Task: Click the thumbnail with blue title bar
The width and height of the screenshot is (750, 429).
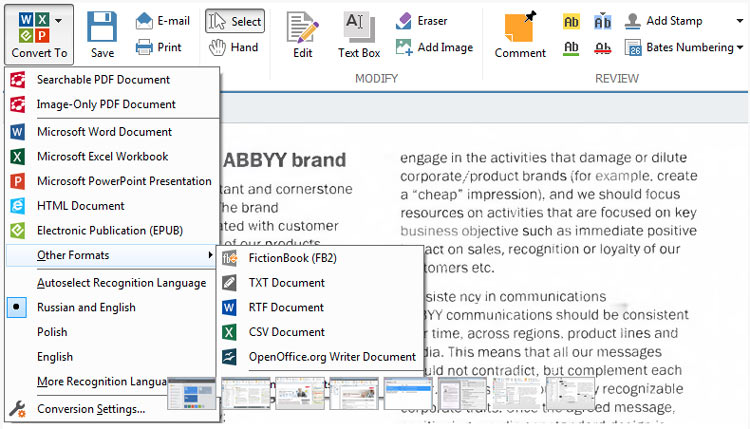Action: [408, 394]
